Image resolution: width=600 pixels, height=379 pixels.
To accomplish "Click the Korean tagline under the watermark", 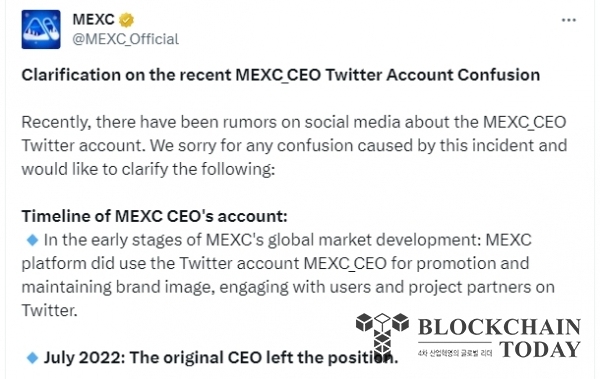I will tap(455, 353).
